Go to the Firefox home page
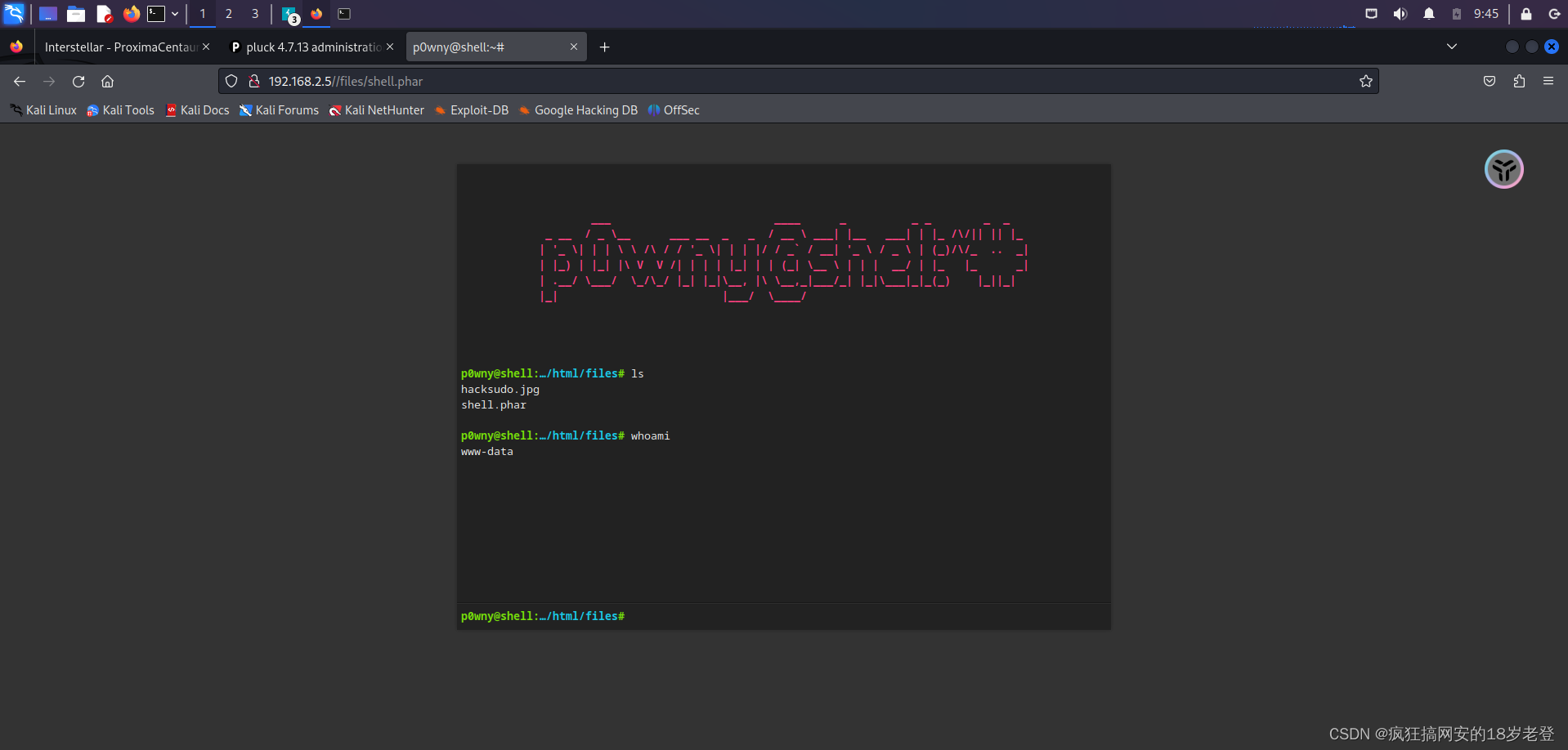Screen dimensions: 1568x750 click(107, 81)
